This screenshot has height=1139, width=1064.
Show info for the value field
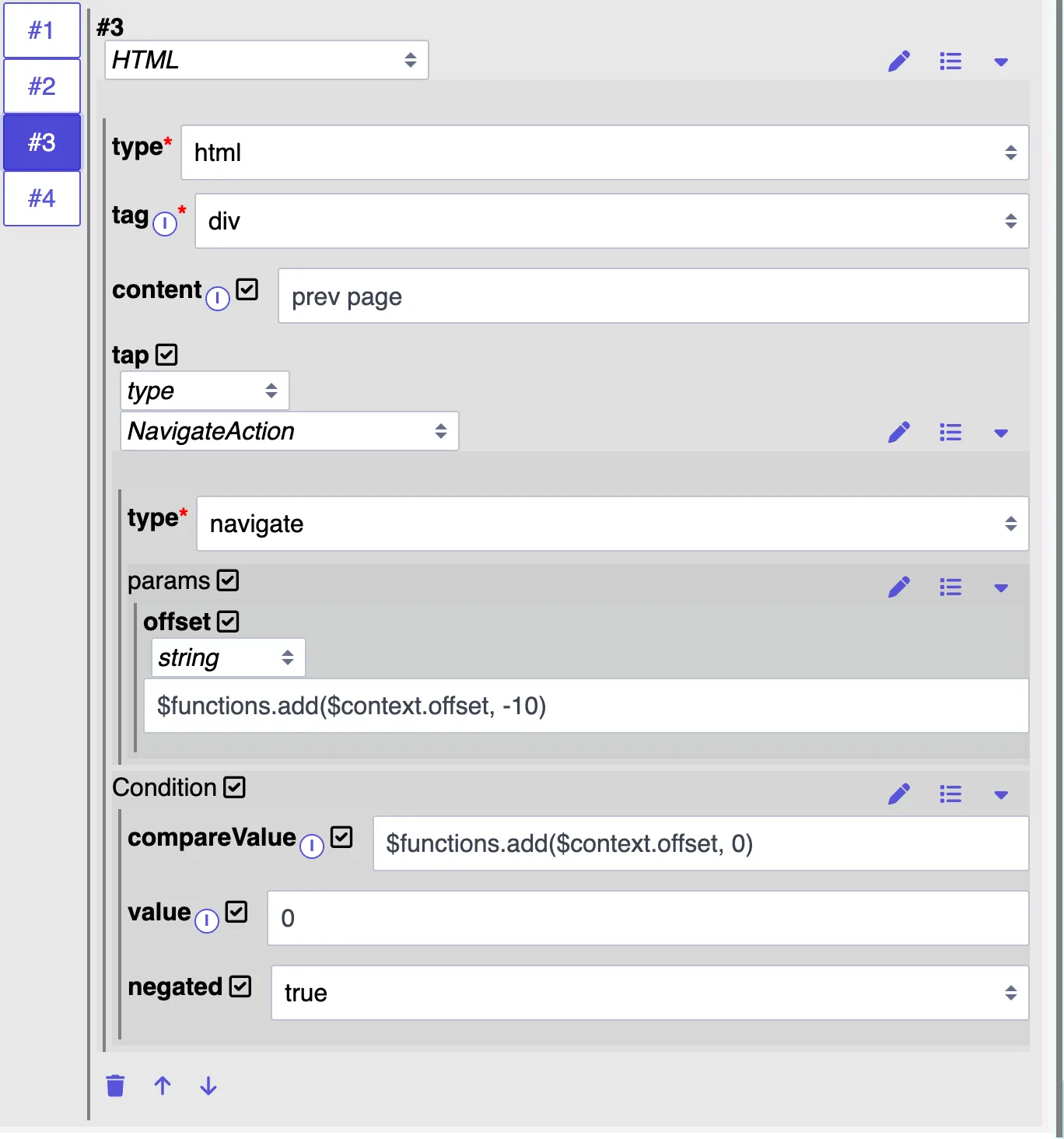[207, 920]
